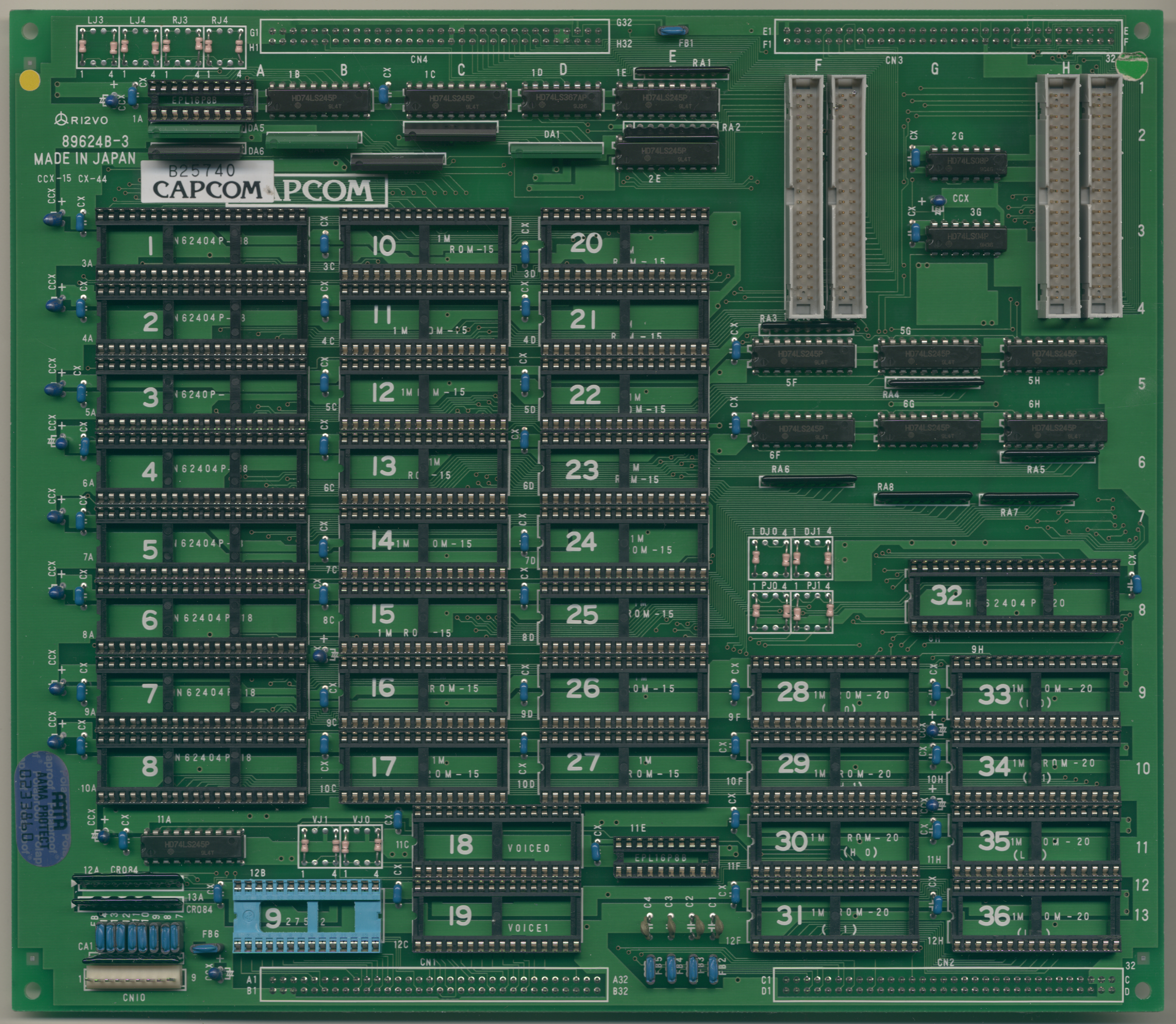
Task: Click the EPL16P8B chip at 1A
Action: click(201, 101)
